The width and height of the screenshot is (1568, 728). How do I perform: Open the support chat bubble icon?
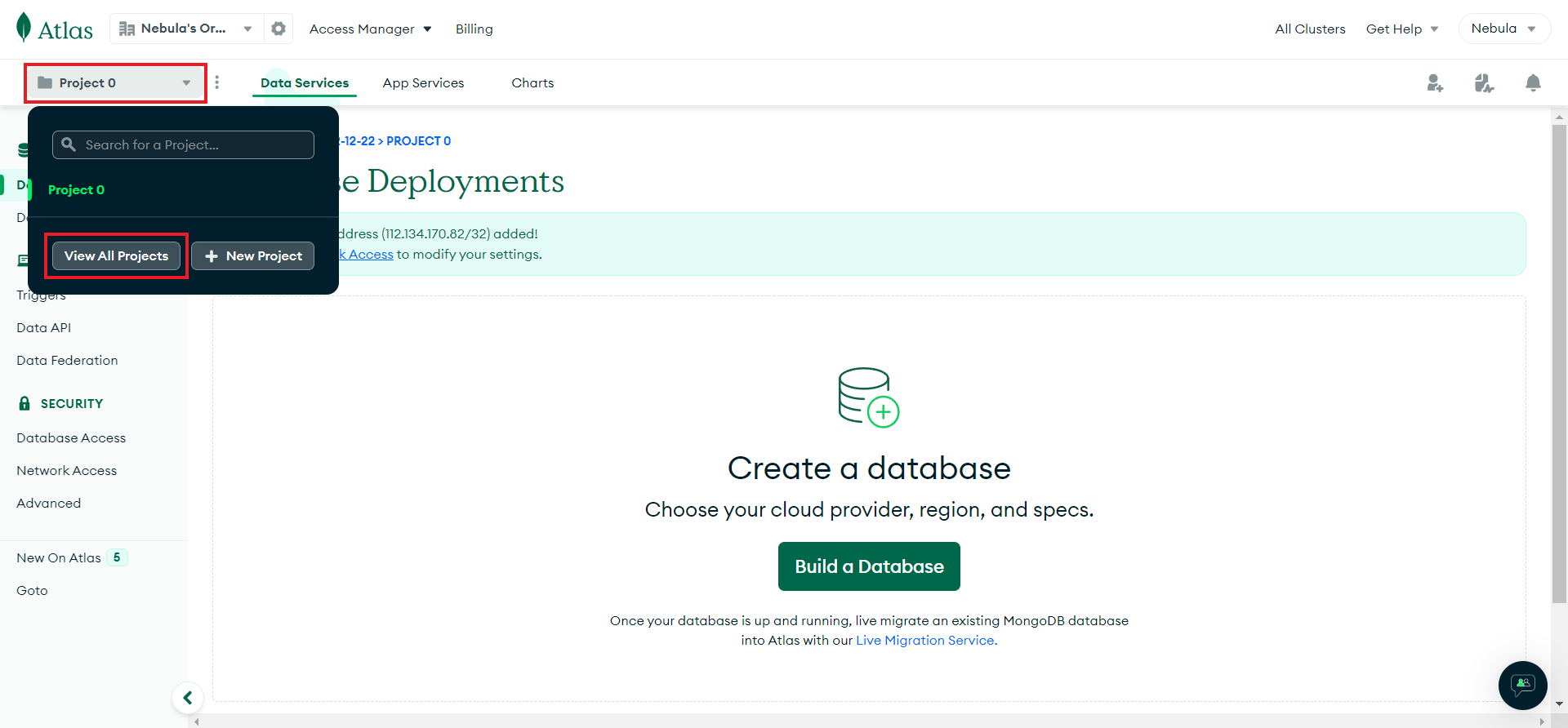[x=1522, y=685]
